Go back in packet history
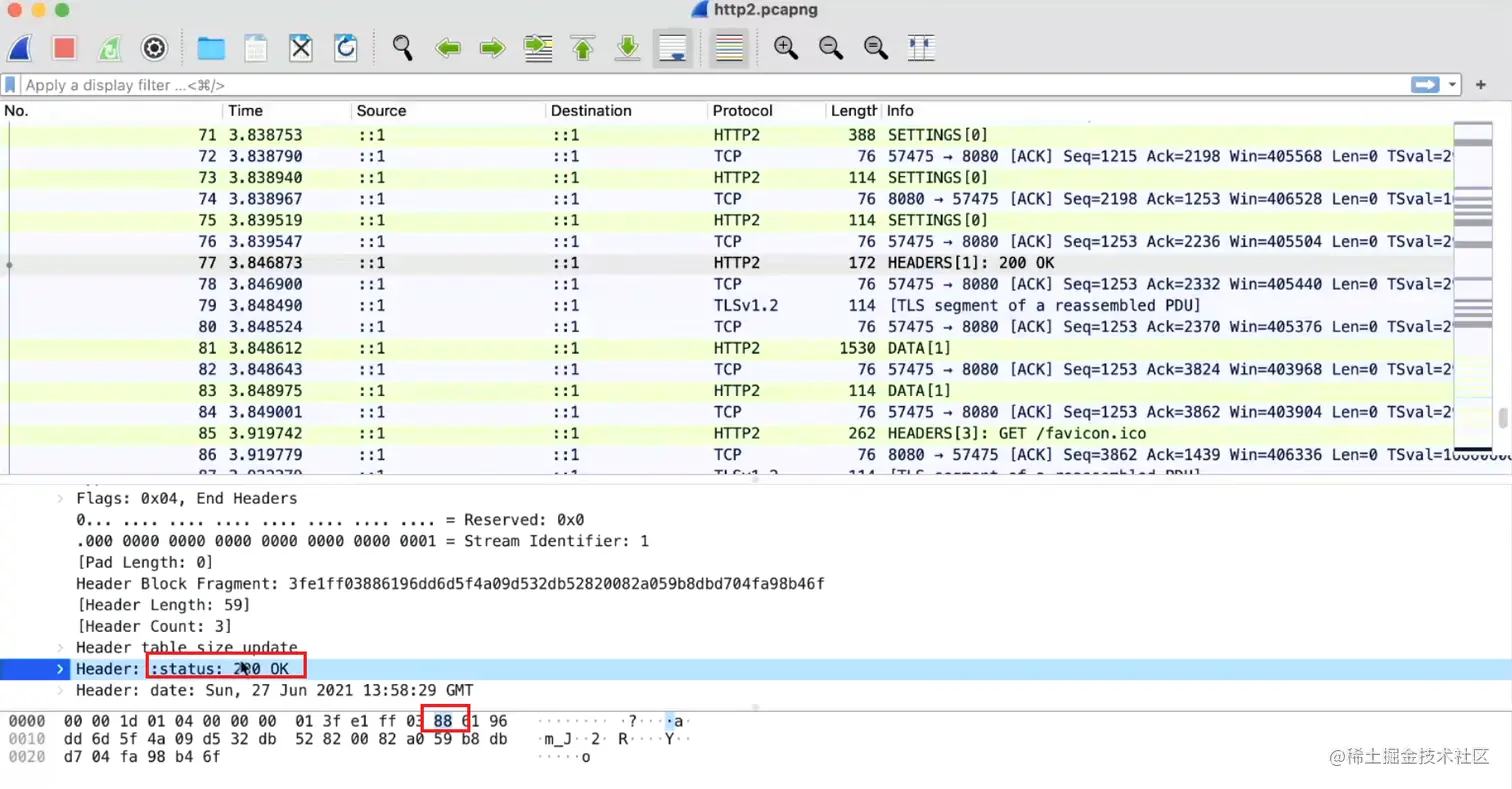Screen dimensions: 1512x789 click(448, 47)
